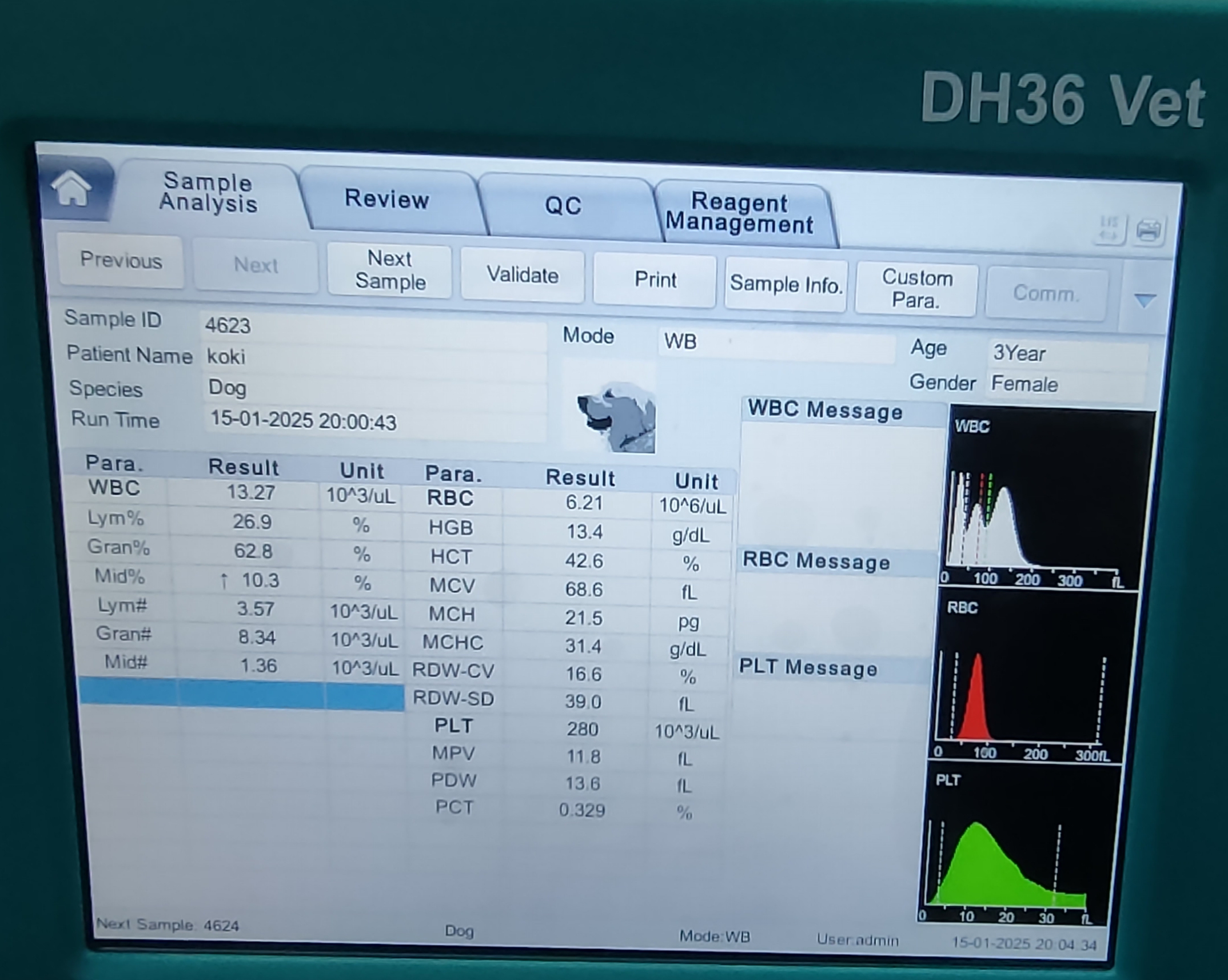Screen dimensions: 1228x980
Task: Click the Comm. button
Action: [x=1046, y=293]
